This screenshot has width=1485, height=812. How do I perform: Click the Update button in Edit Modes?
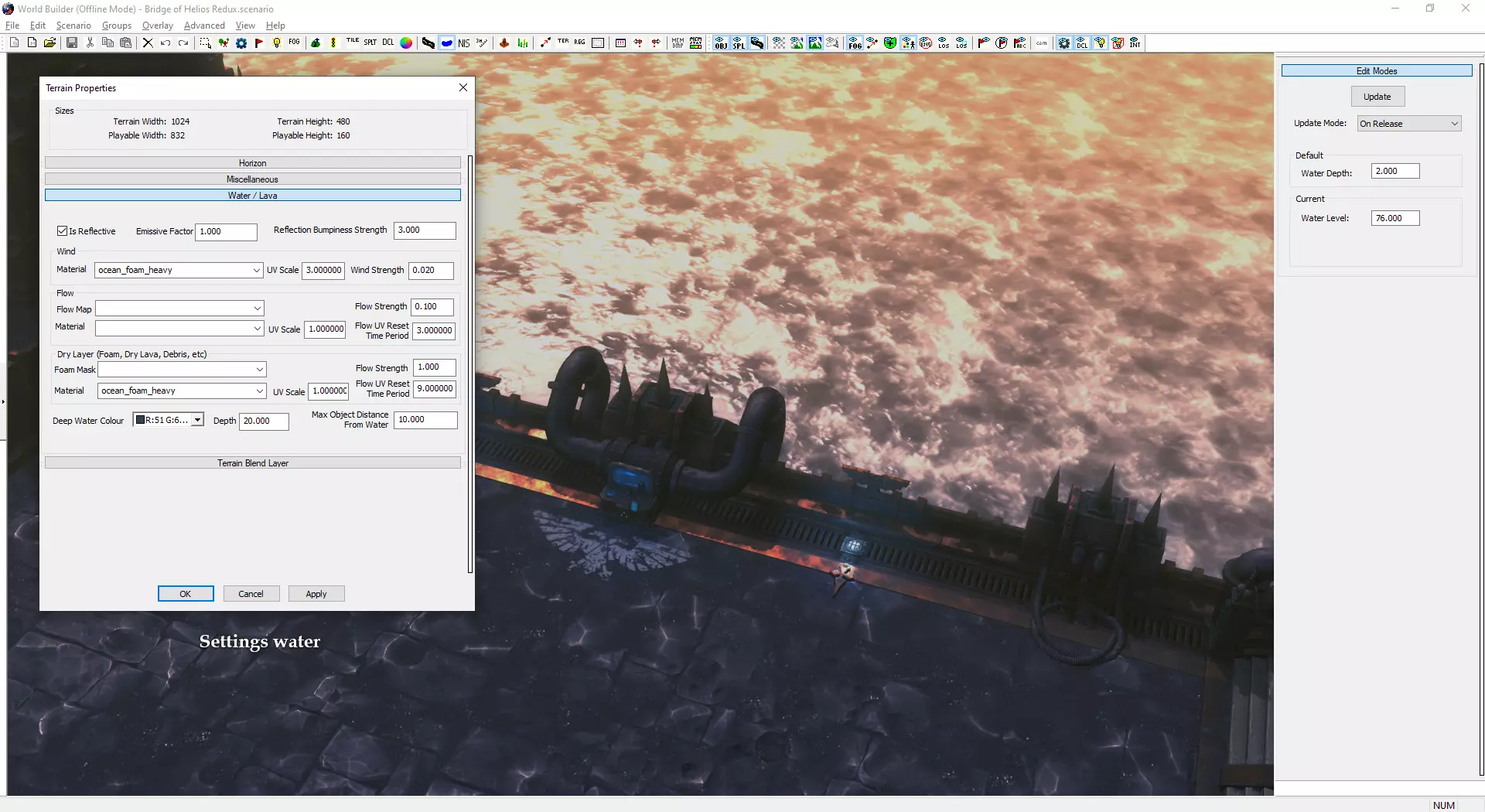(1377, 97)
